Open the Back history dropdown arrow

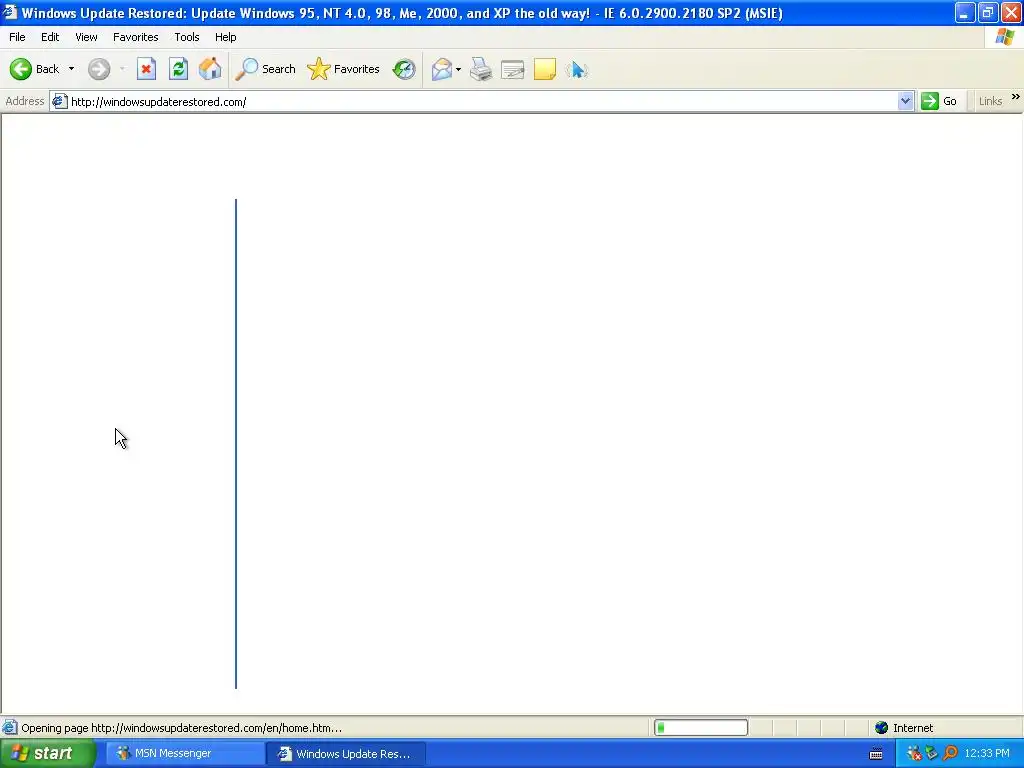coord(71,69)
